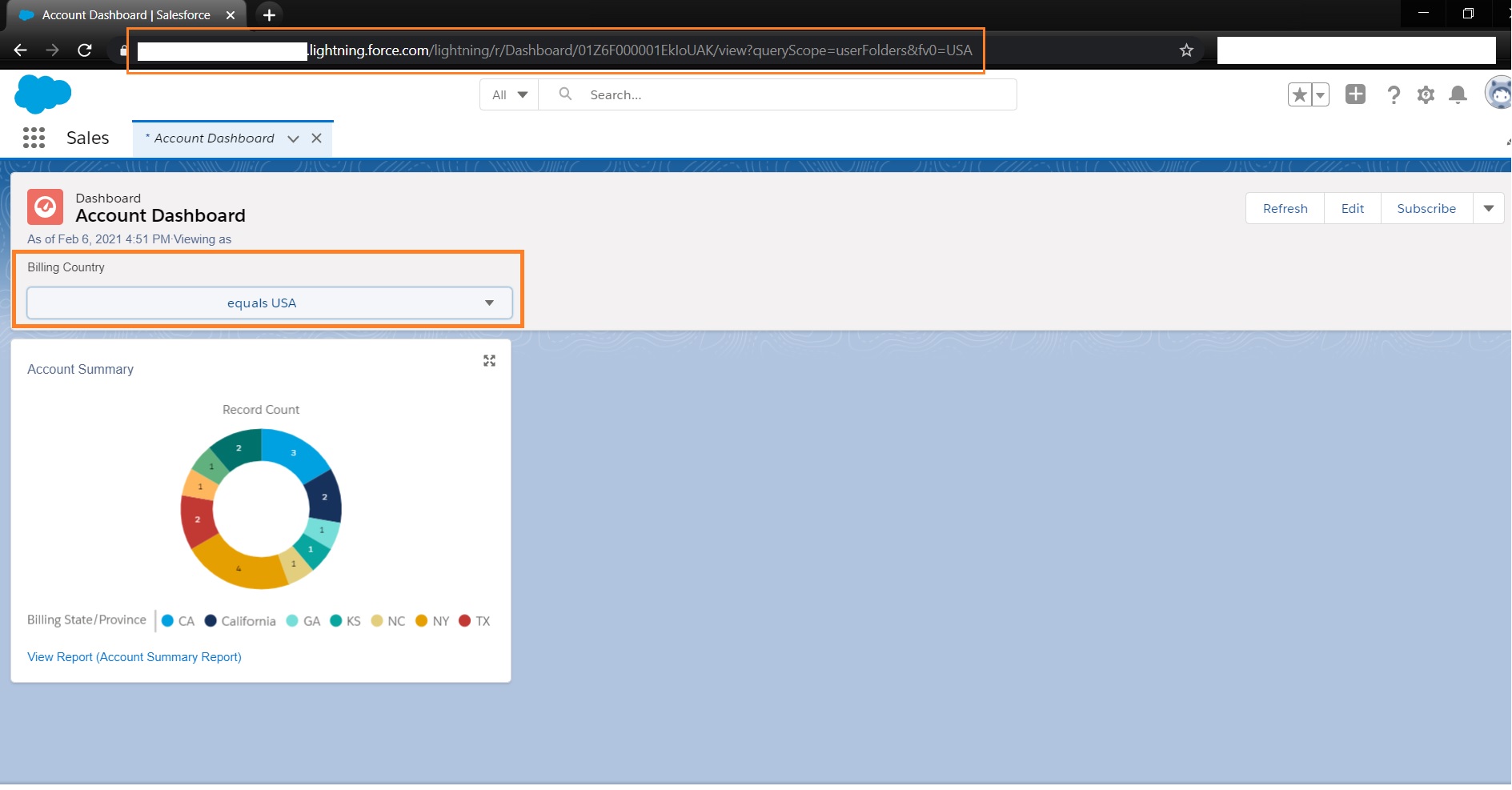The width and height of the screenshot is (1512, 790).
Task: Open the App Launcher grid icon
Action: (34, 138)
